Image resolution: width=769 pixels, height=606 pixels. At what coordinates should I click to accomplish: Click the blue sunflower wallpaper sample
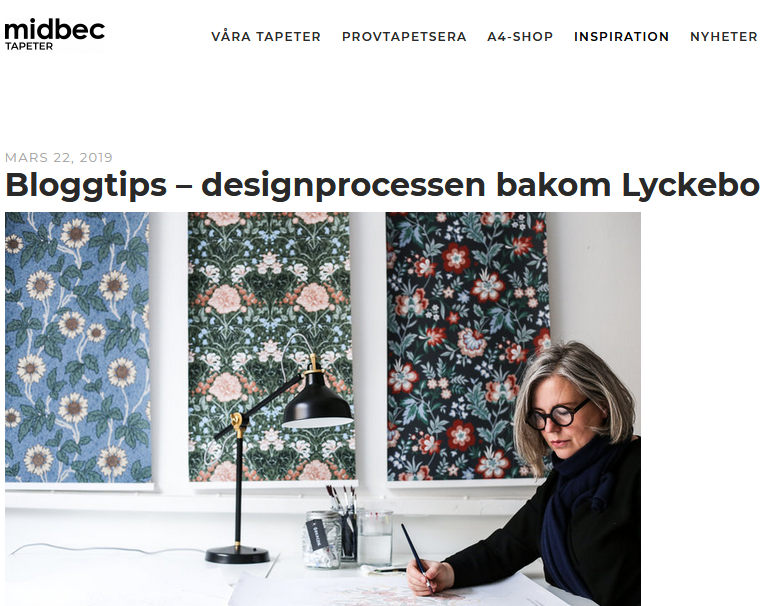point(77,347)
